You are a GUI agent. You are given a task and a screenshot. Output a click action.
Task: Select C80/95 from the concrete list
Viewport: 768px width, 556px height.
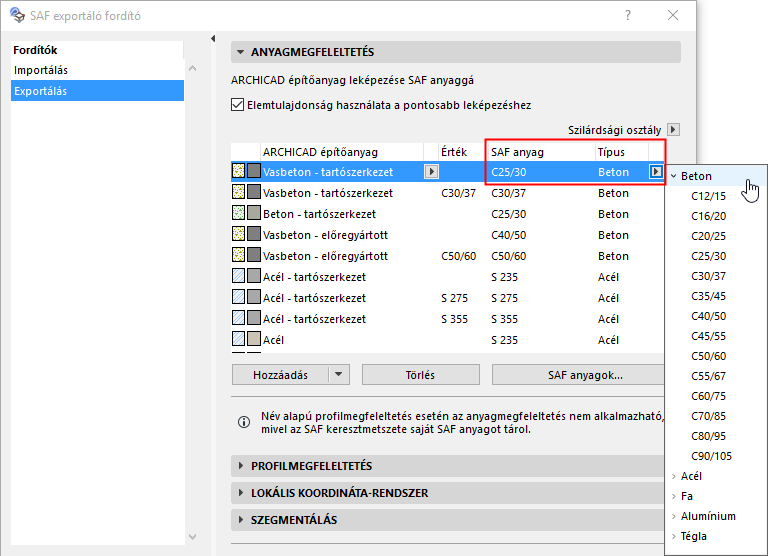point(708,436)
